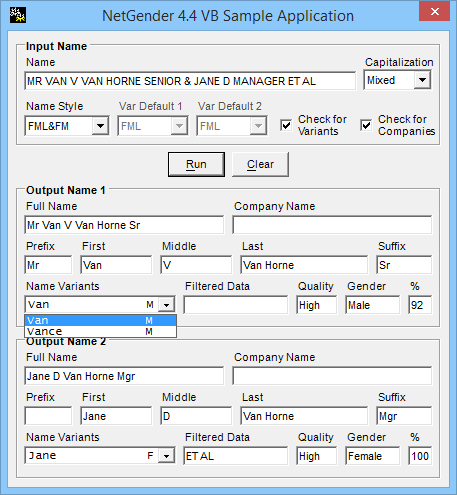Screen dimensions: 457x495
Task: Click the Gender field showing Female
Action: 372,456
